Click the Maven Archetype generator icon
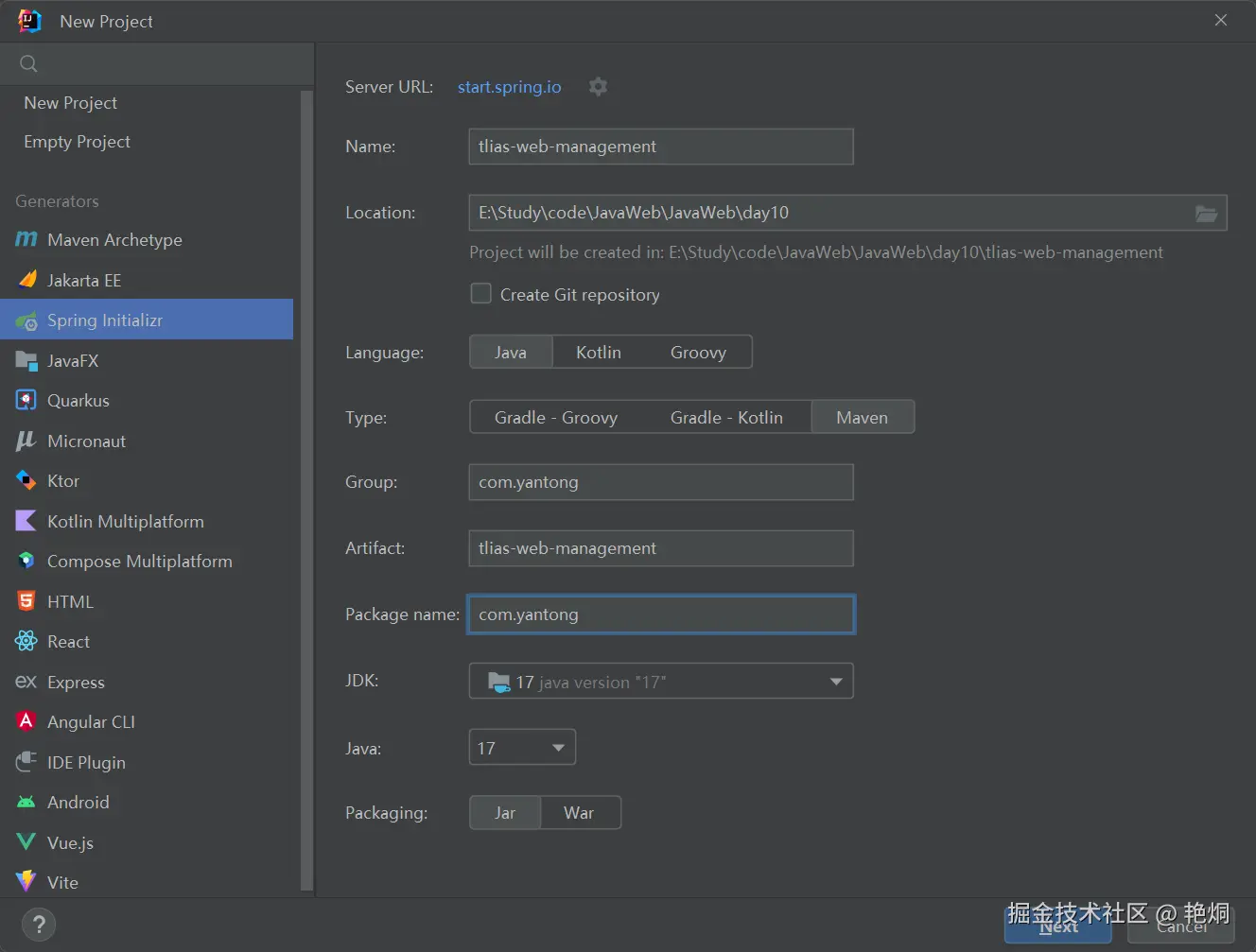This screenshot has height=952, width=1256. (x=26, y=240)
